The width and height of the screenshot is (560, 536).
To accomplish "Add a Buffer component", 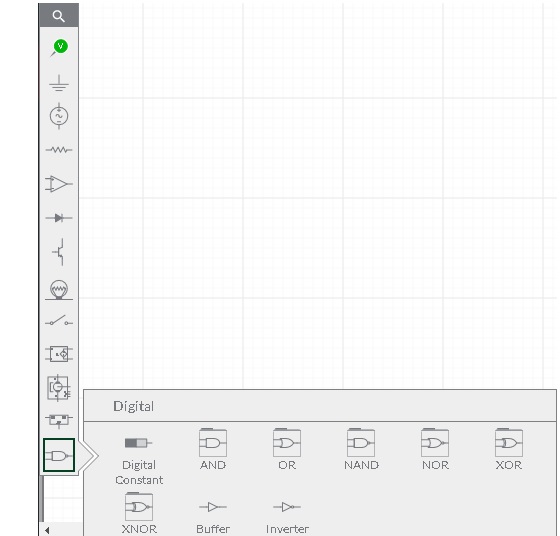I will click(x=213, y=517).
